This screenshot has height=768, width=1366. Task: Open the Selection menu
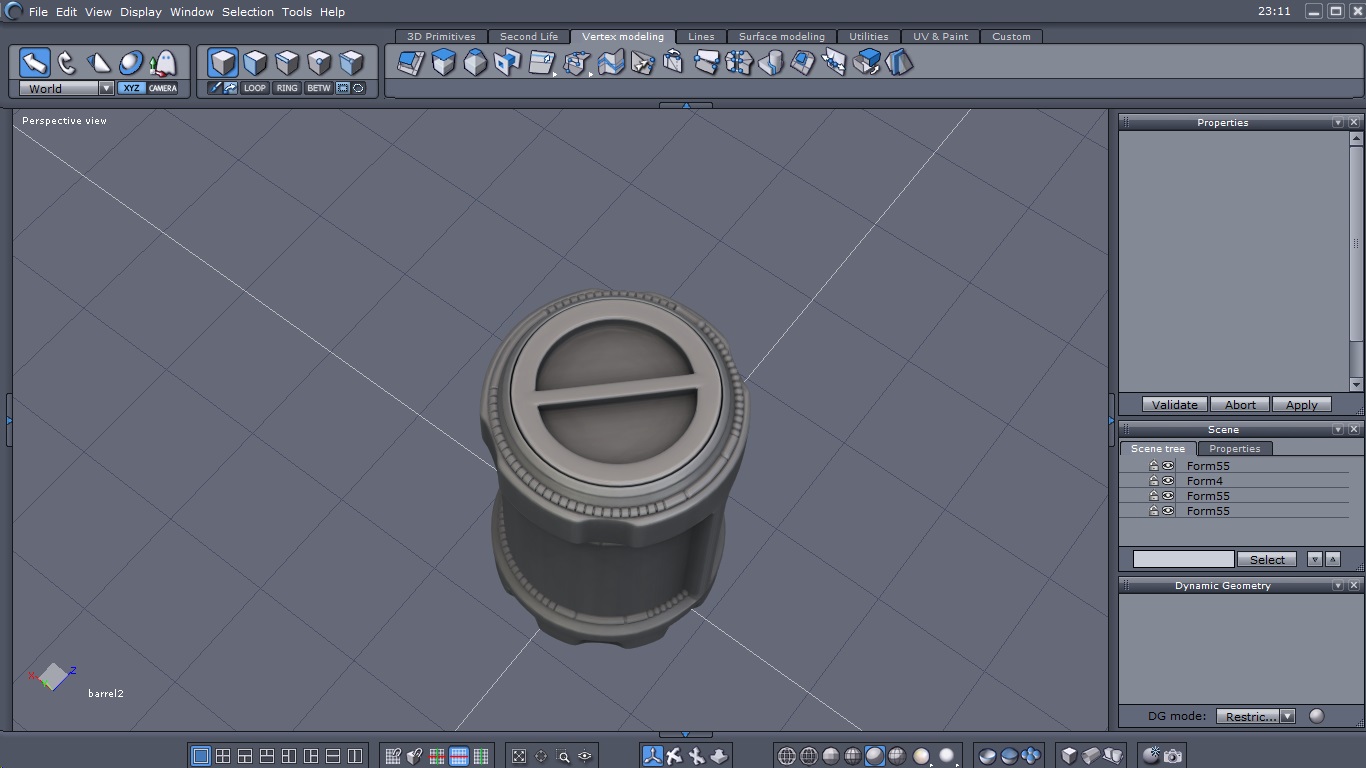click(x=247, y=12)
